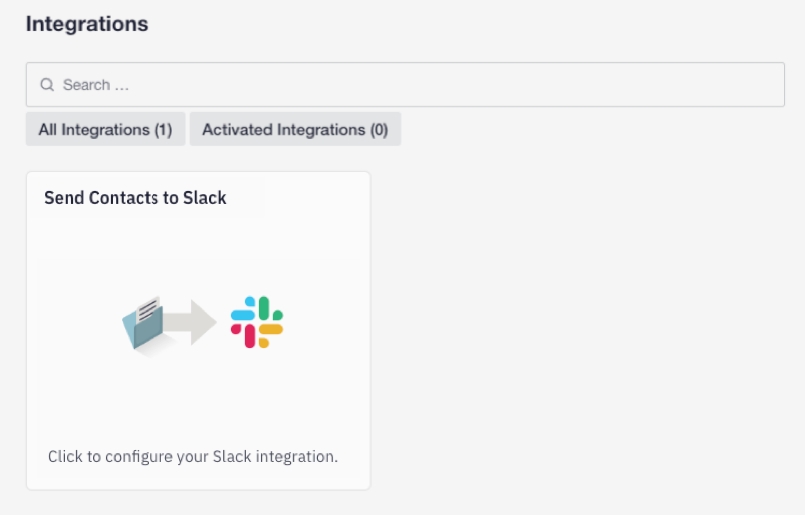The height and width of the screenshot is (515, 805).
Task: Click 'Click to configure your Slack integration' text
Action: coord(193,456)
